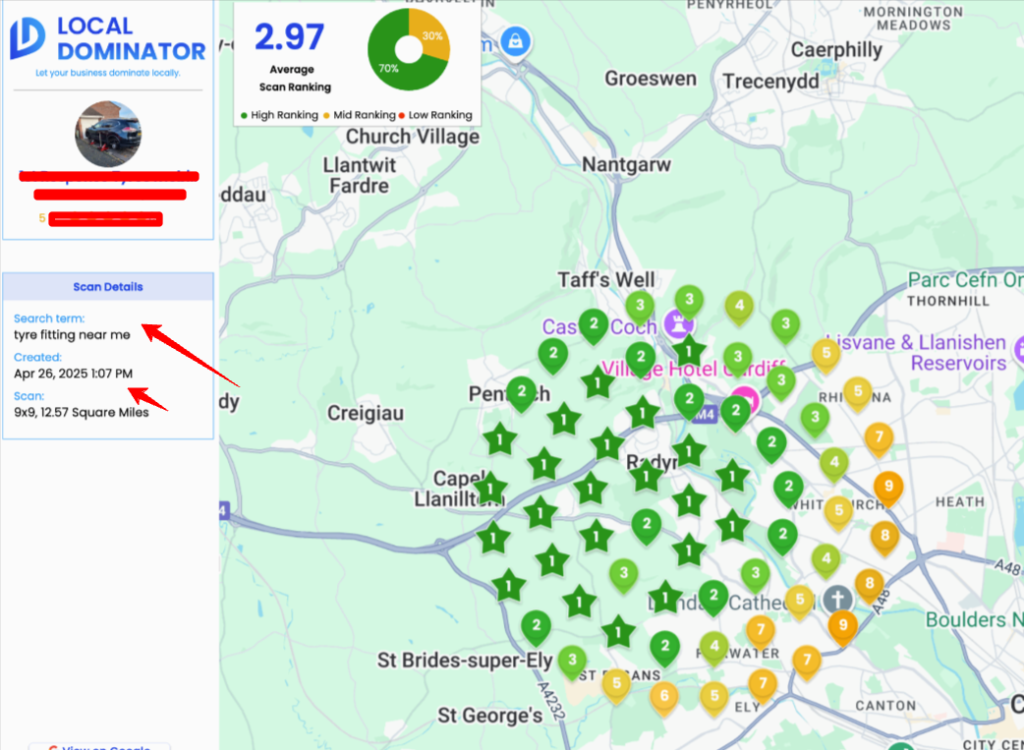Click the Low Ranking legend item
1024x750 pixels.
coord(436,116)
